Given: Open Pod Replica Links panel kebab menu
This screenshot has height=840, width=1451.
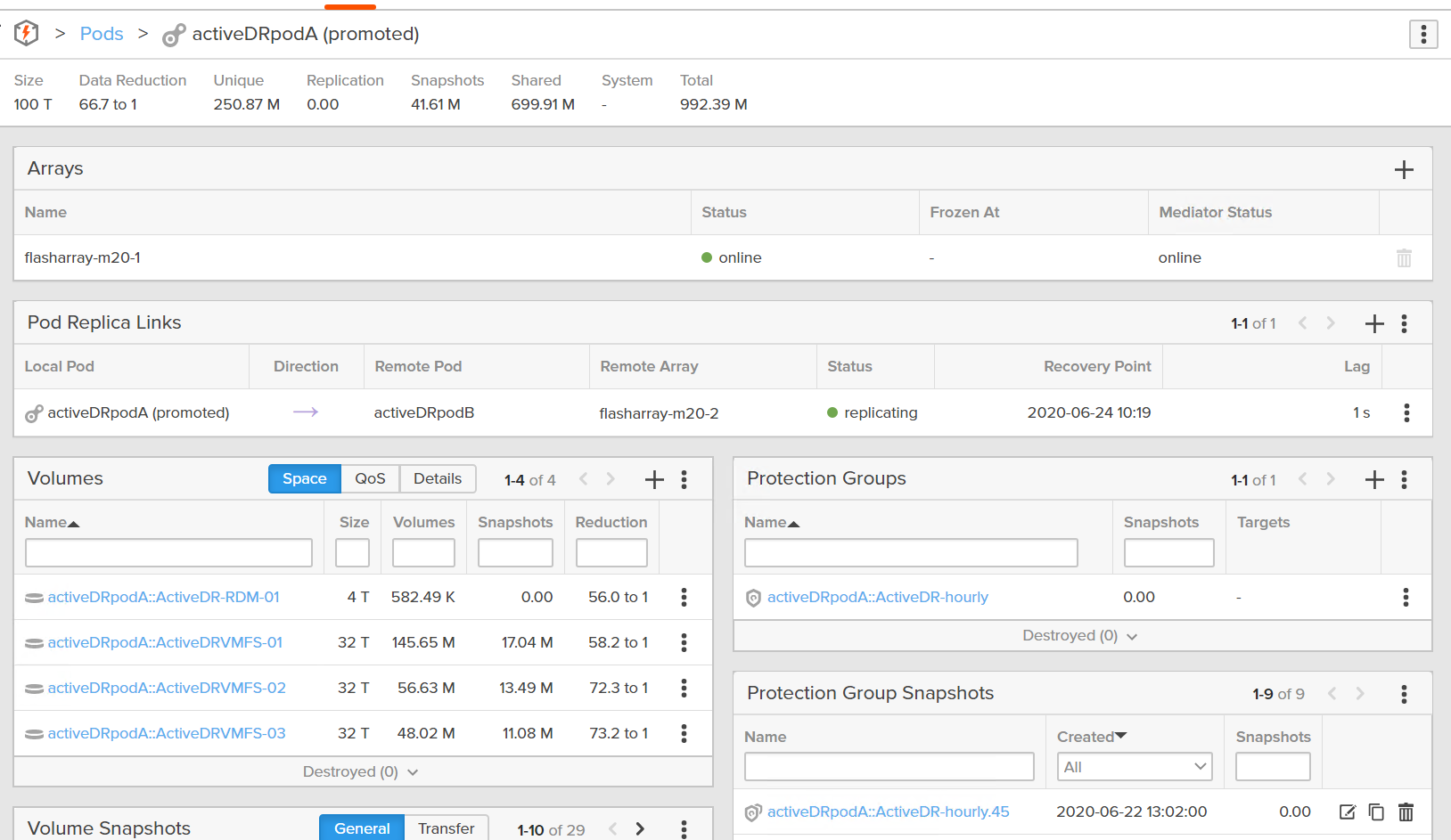Looking at the screenshot, I should point(1404,323).
